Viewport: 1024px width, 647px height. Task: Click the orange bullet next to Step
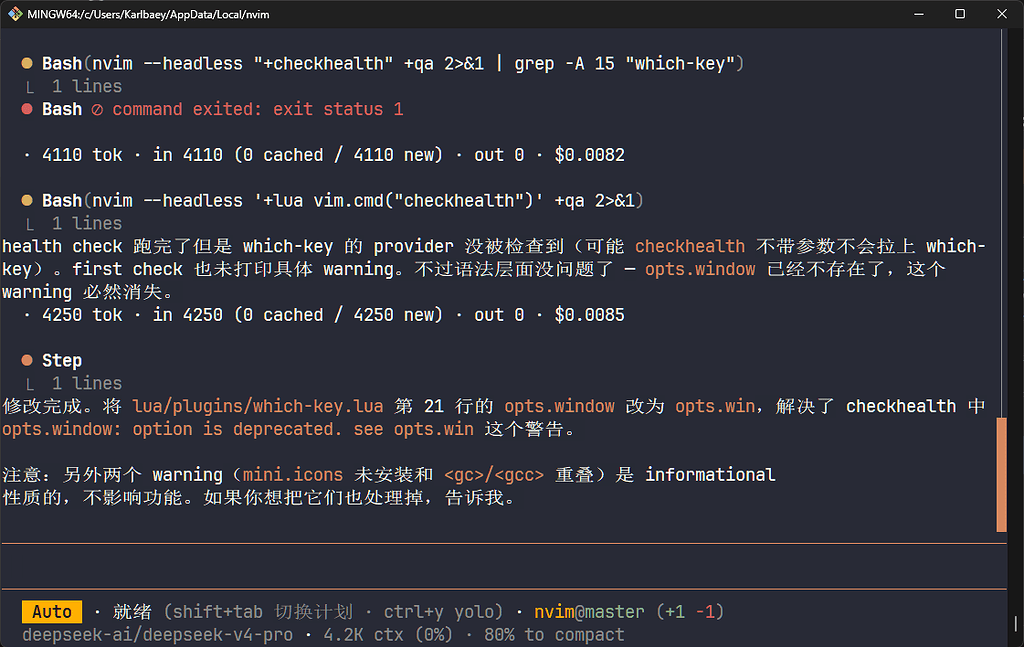(x=27, y=360)
